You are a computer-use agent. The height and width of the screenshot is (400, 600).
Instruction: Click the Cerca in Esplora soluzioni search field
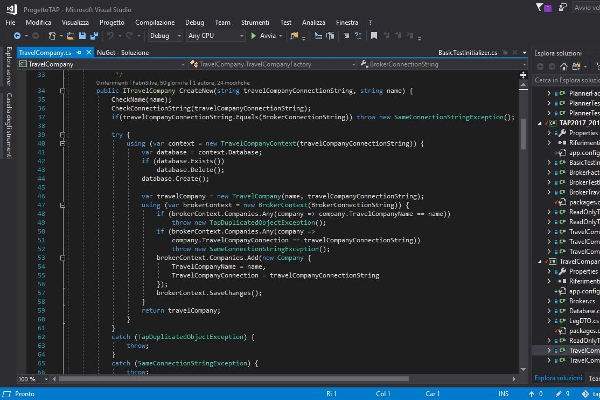pos(567,80)
